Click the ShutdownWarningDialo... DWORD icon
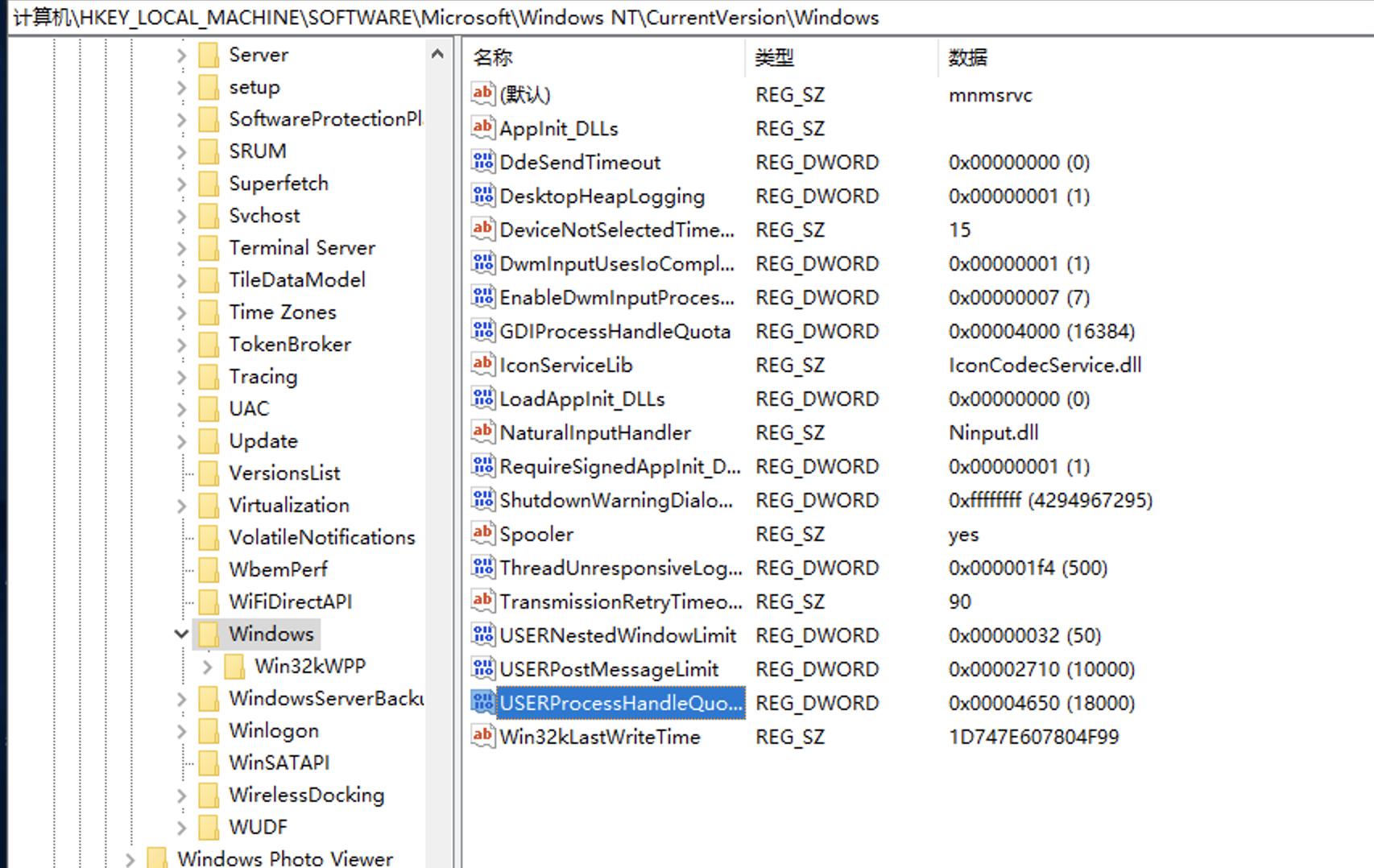Image resolution: width=1374 pixels, height=868 pixels. [x=482, y=499]
